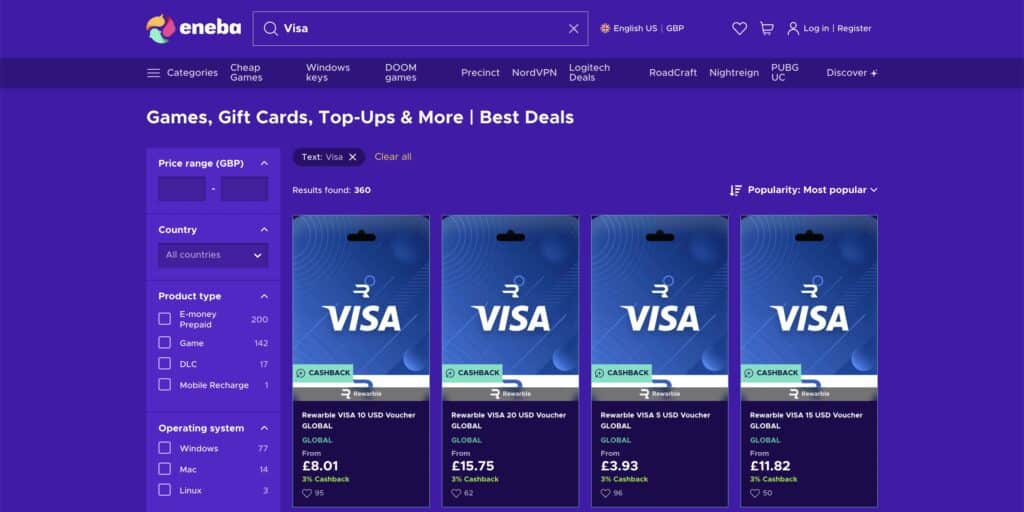Click the Clear all link
Viewport: 1024px width, 512px height.
[393, 157]
